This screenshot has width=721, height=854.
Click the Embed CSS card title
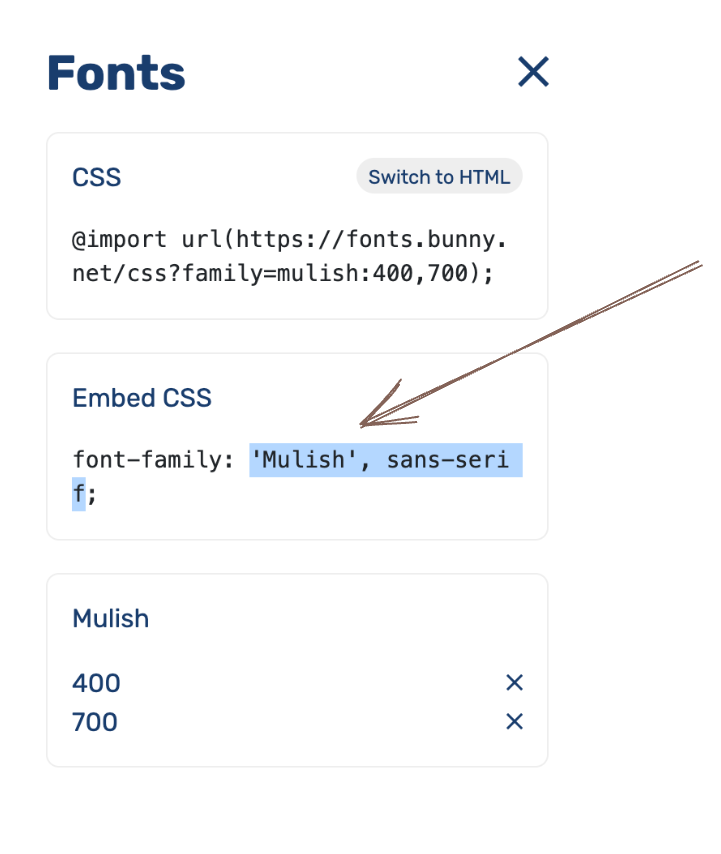click(x=142, y=398)
